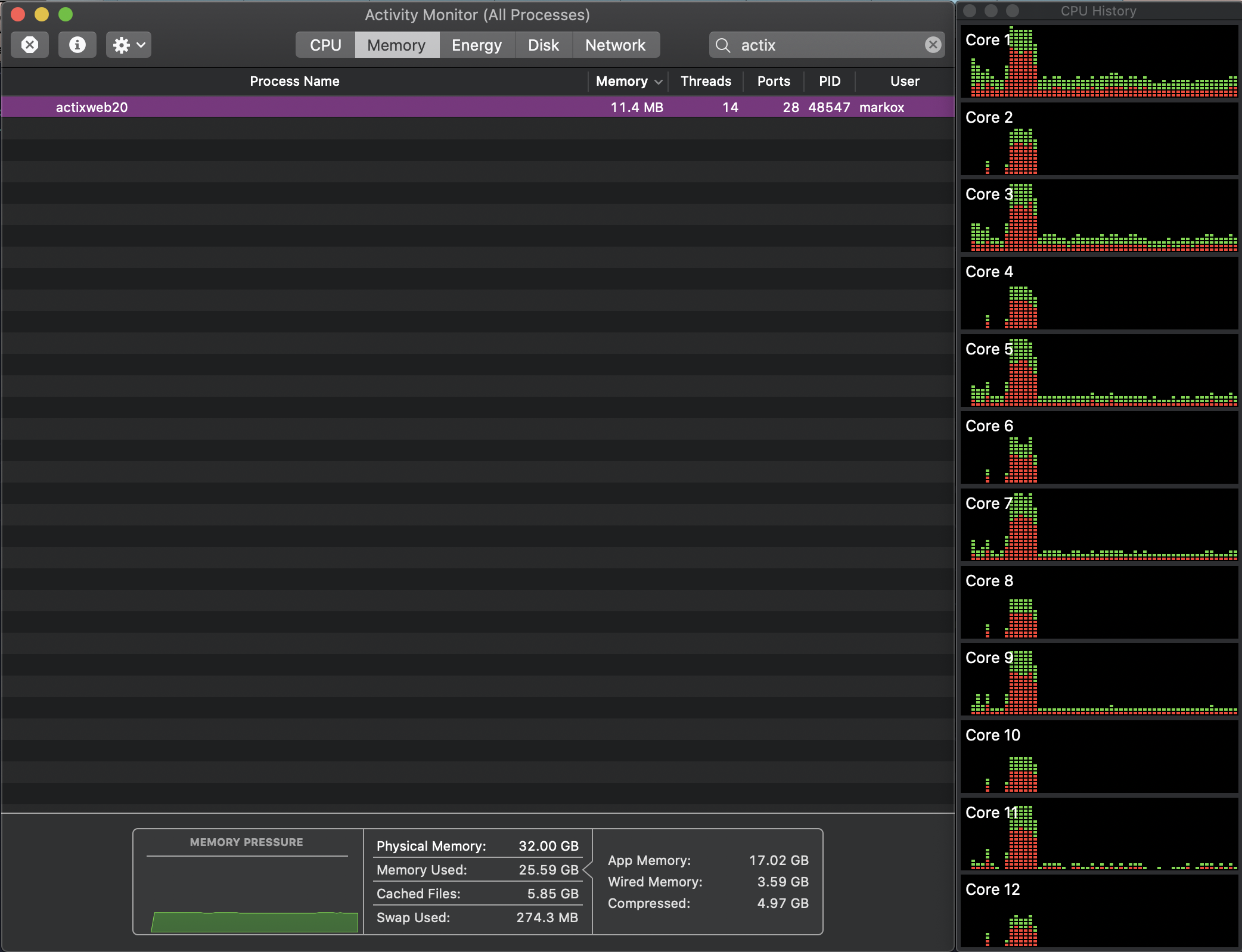This screenshot has height=952, width=1242.
Task: Click the Memory Used 25.59 GB entry
Action: coord(477,870)
